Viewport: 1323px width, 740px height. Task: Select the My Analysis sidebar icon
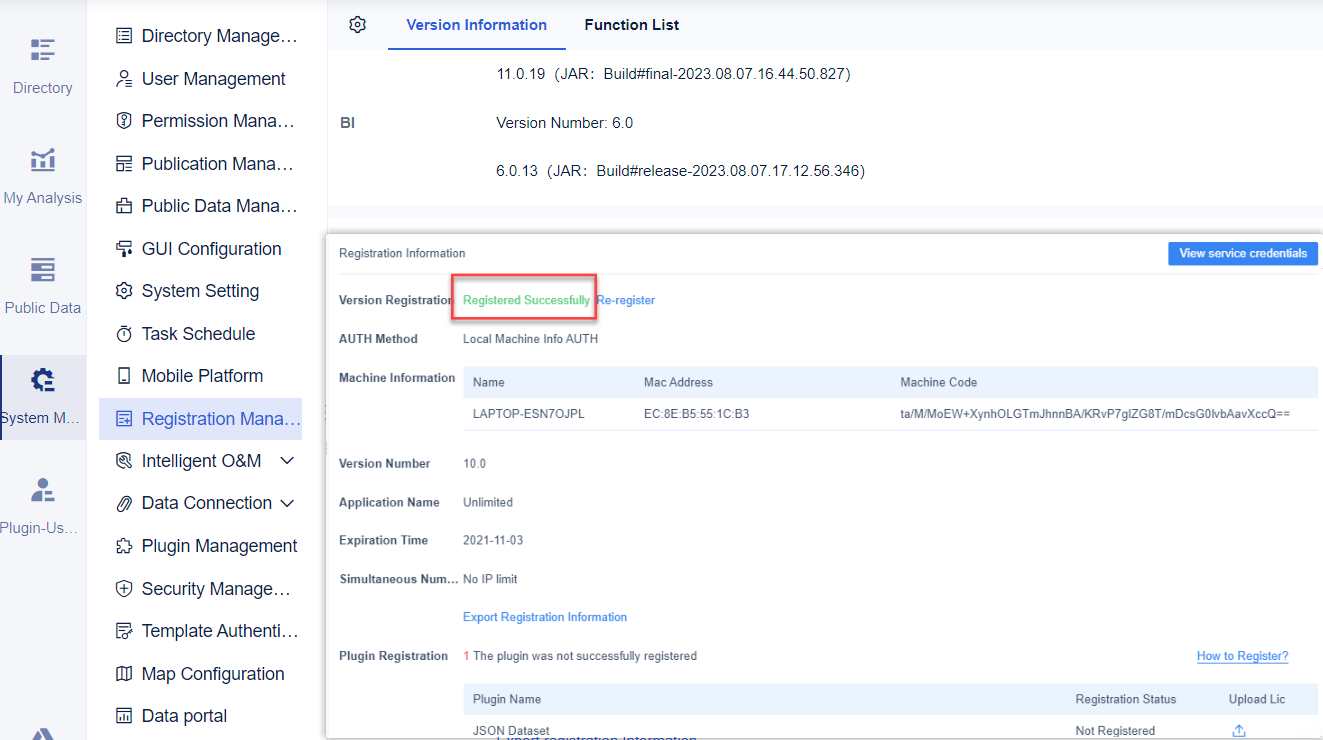[x=42, y=170]
